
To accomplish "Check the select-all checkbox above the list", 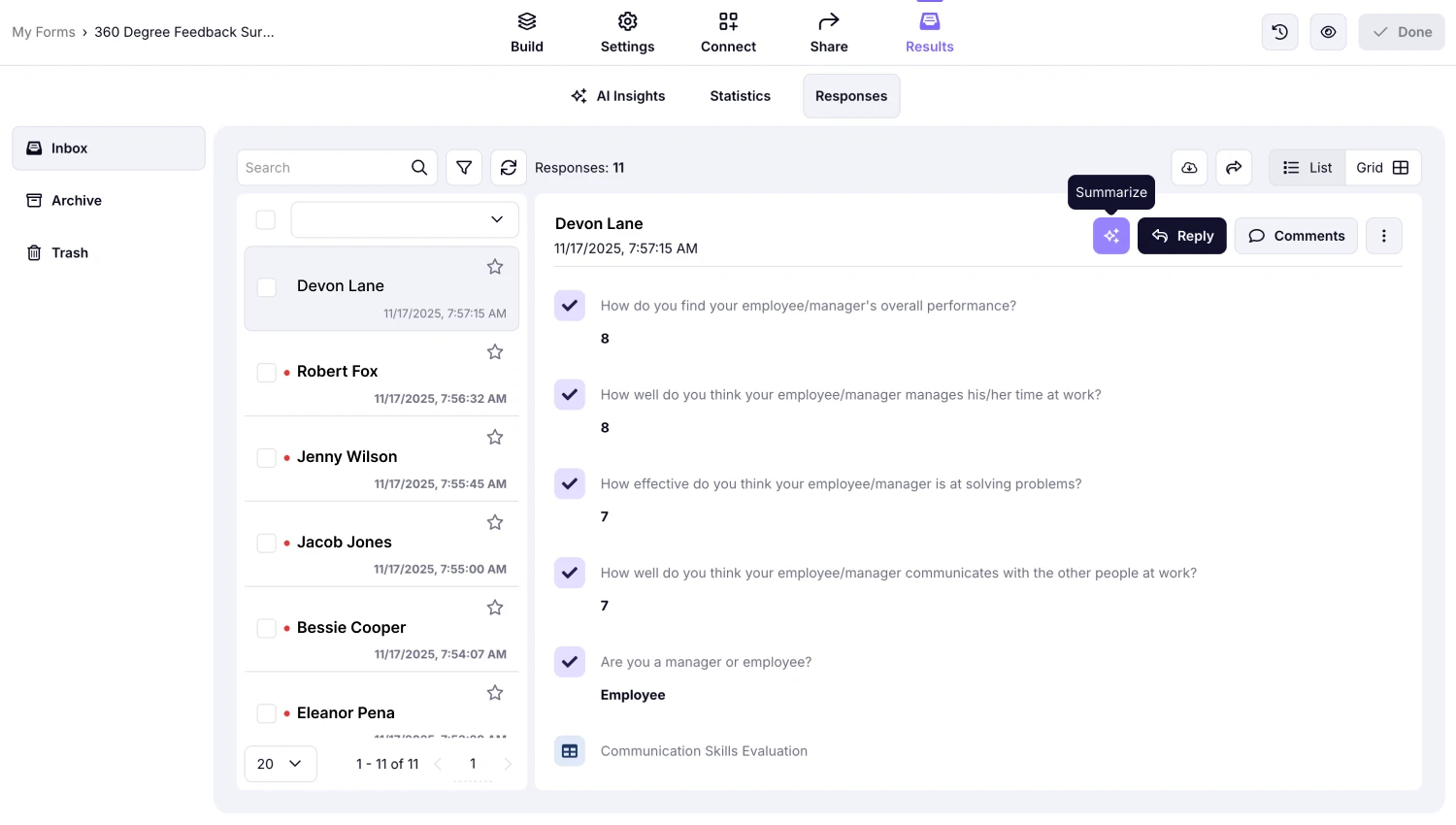I will tap(266, 220).
